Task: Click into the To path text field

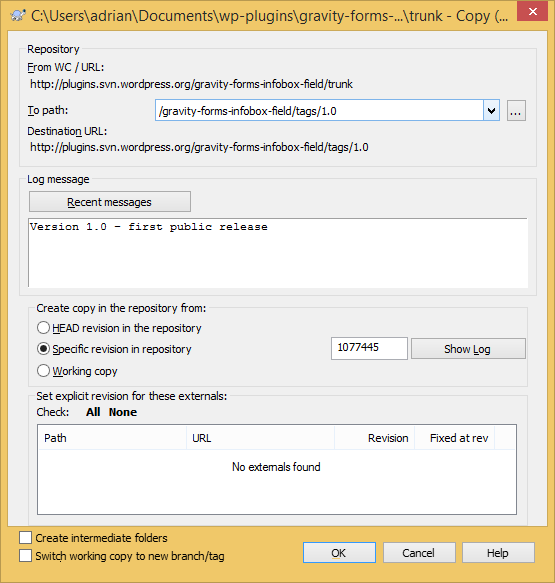Action: 319,111
